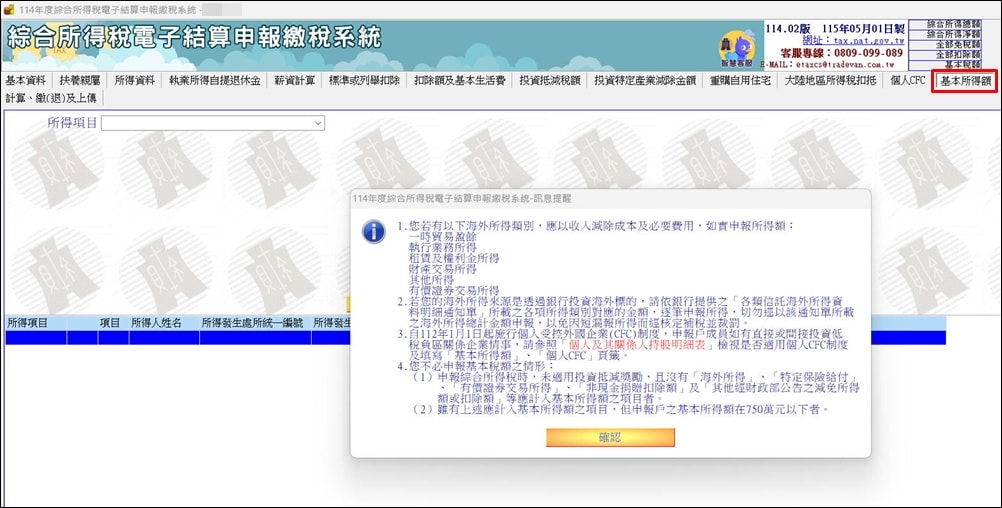This screenshot has height=508, width=1002.
Task: Switch to the 基本資料 tab
Action: point(26,81)
